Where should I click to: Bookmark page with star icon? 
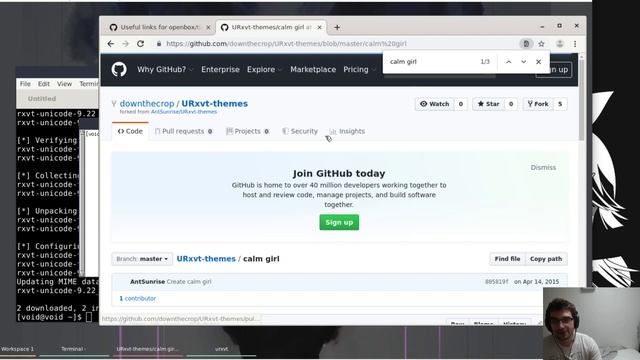pos(541,44)
